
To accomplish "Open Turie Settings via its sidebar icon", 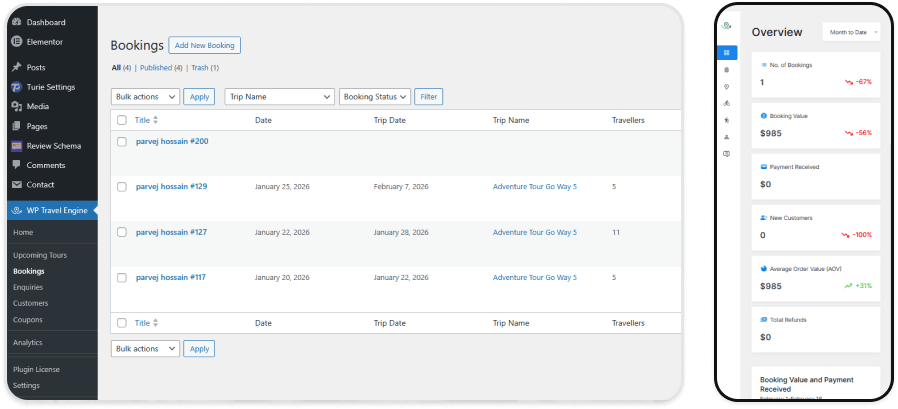I will coord(17,87).
